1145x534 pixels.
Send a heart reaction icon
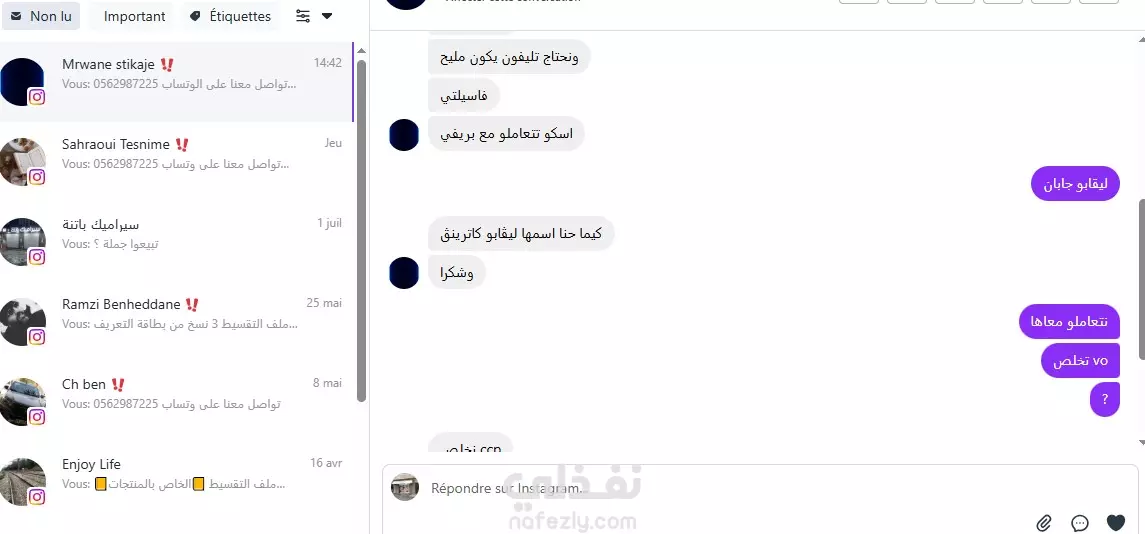1116,523
